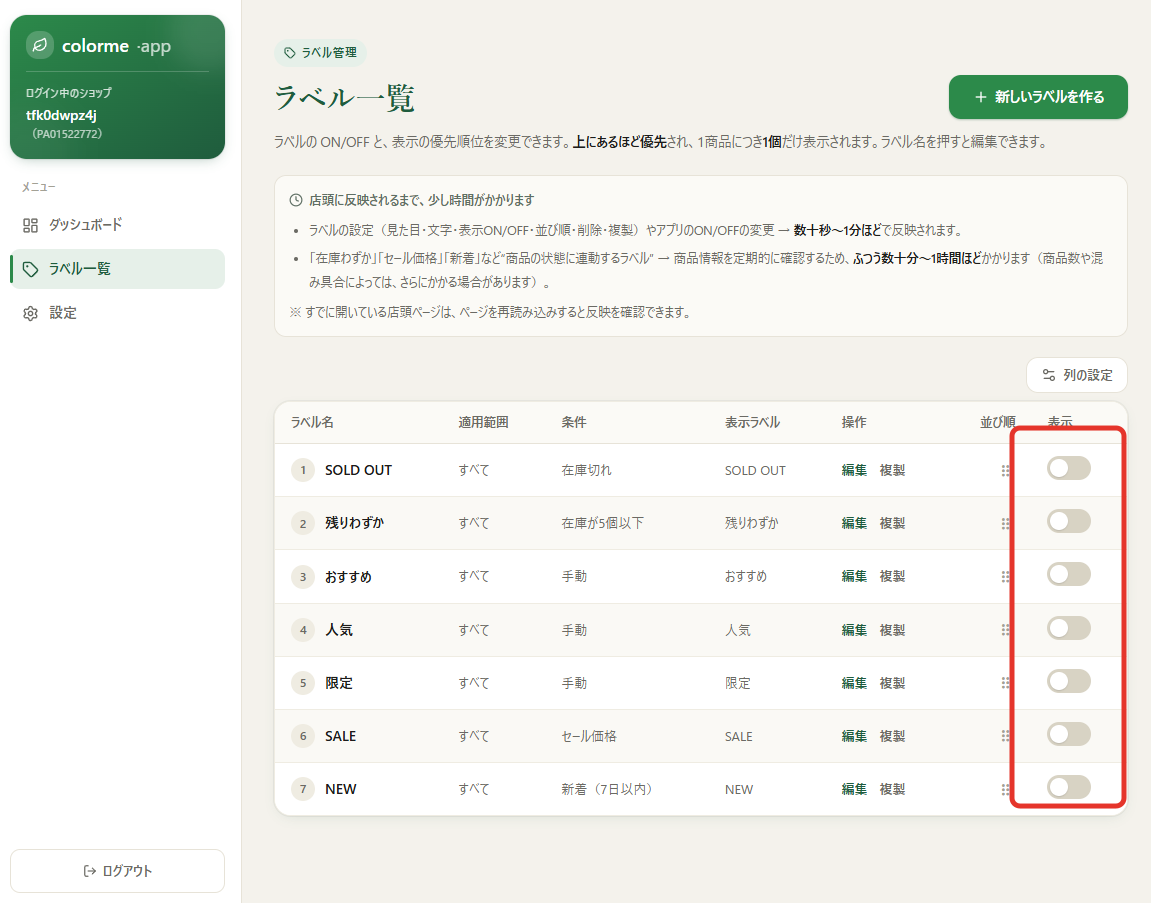The height and width of the screenshot is (903, 1151).
Task: Edit the 人気 label via 編集
Action: tap(854, 630)
